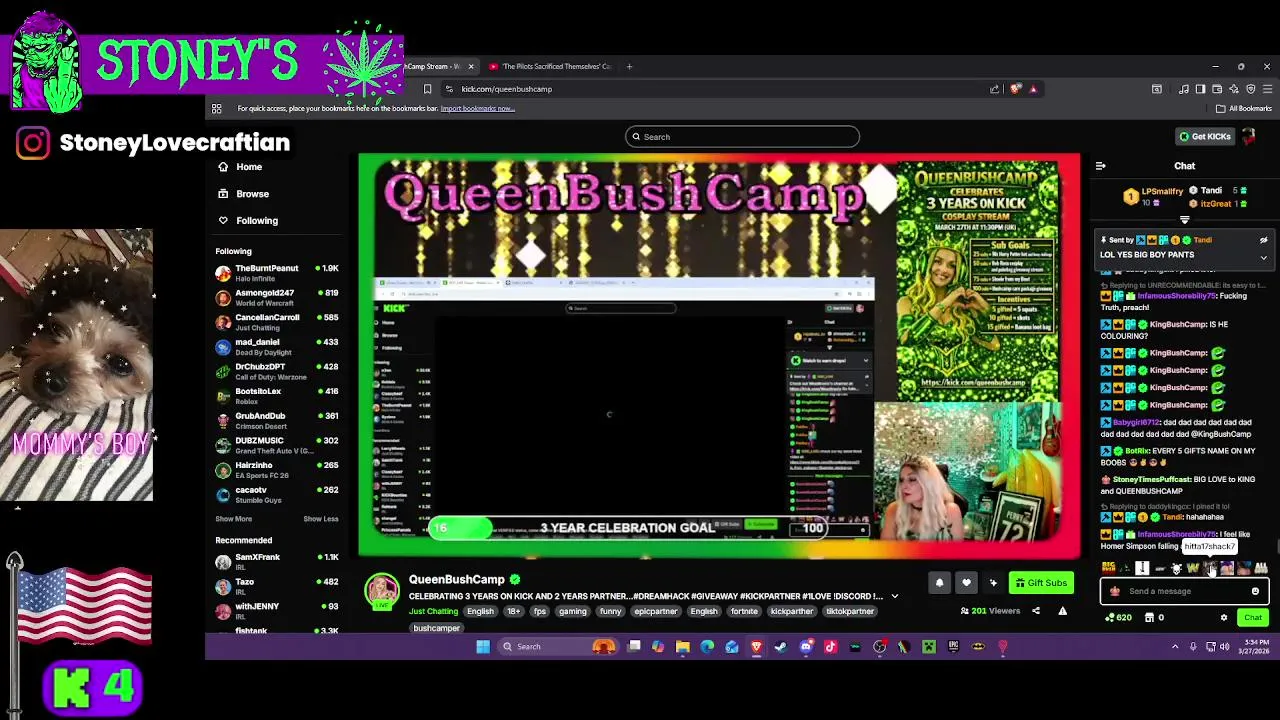This screenshot has width=1280, height=720.
Task: Open Hairzinho channel in Following list
Action: (x=278, y=469)
